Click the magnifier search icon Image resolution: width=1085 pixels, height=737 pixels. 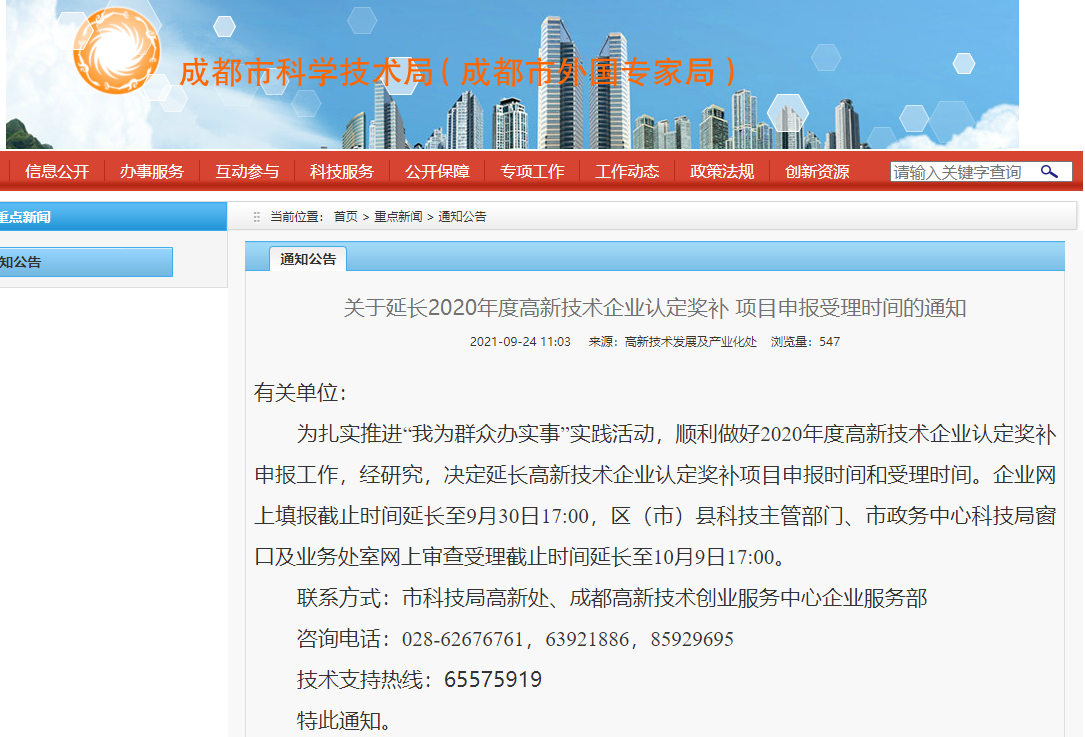pyautogui.click(x=1049, y=172)
